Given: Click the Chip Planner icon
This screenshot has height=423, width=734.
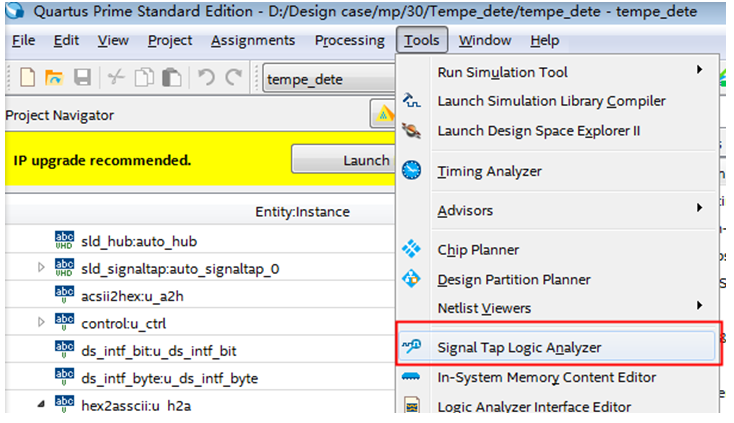Looking at the screenshot, I should (x=411, y=248).
